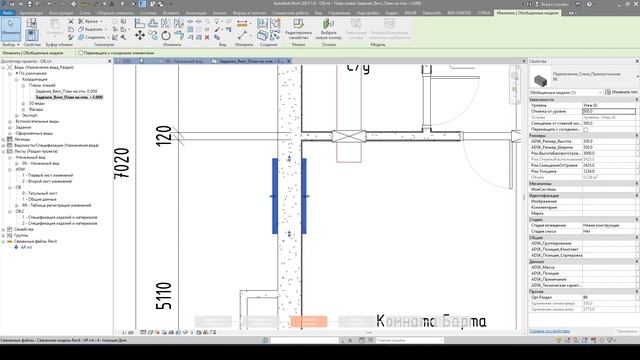The image size is (640, 360).
Task: Click the 'Отметка от уровня' value field
Action: 609,111
